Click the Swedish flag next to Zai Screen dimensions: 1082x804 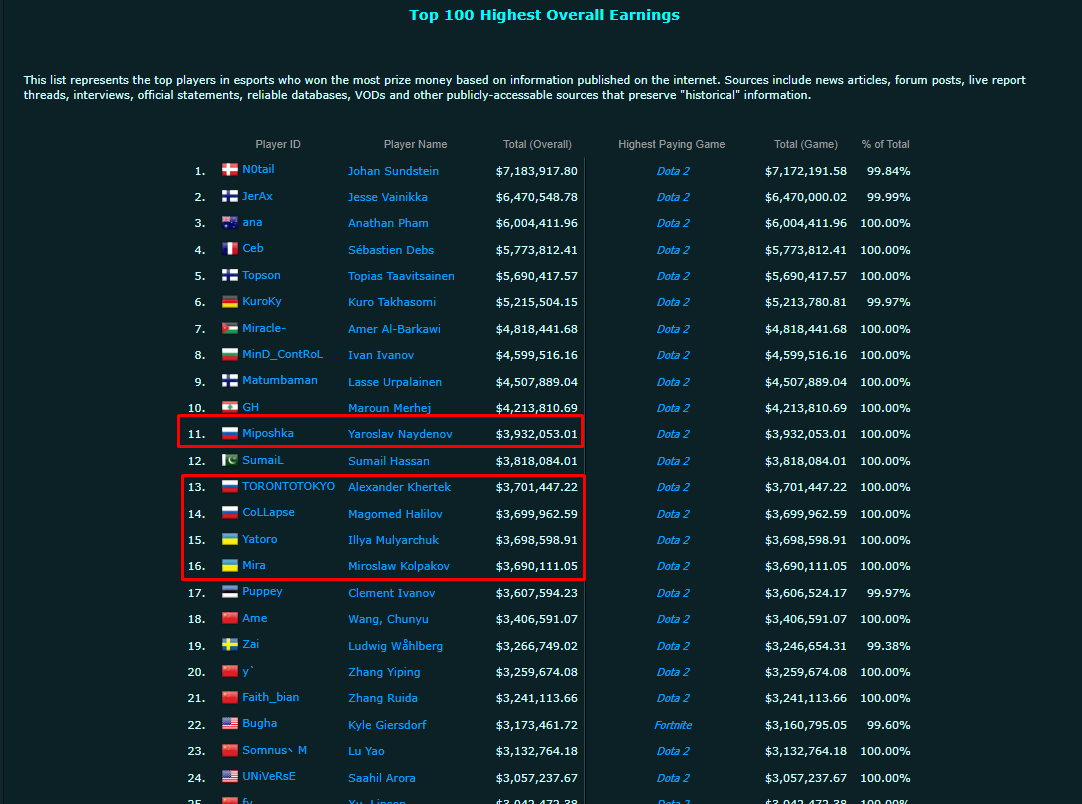coord(229,645)
